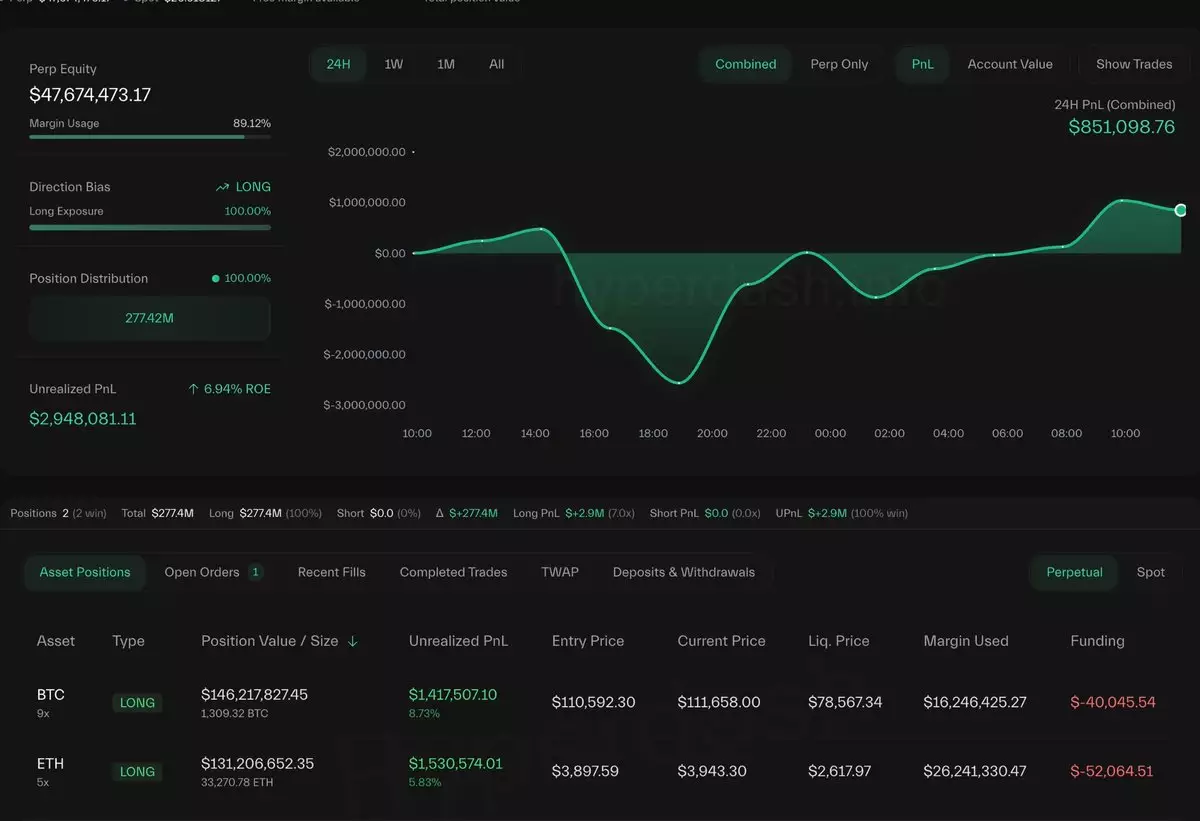Enable Show Trades on chart
The width and height of the screenshot is (1200, 821).
click(x=1133, y=64)
